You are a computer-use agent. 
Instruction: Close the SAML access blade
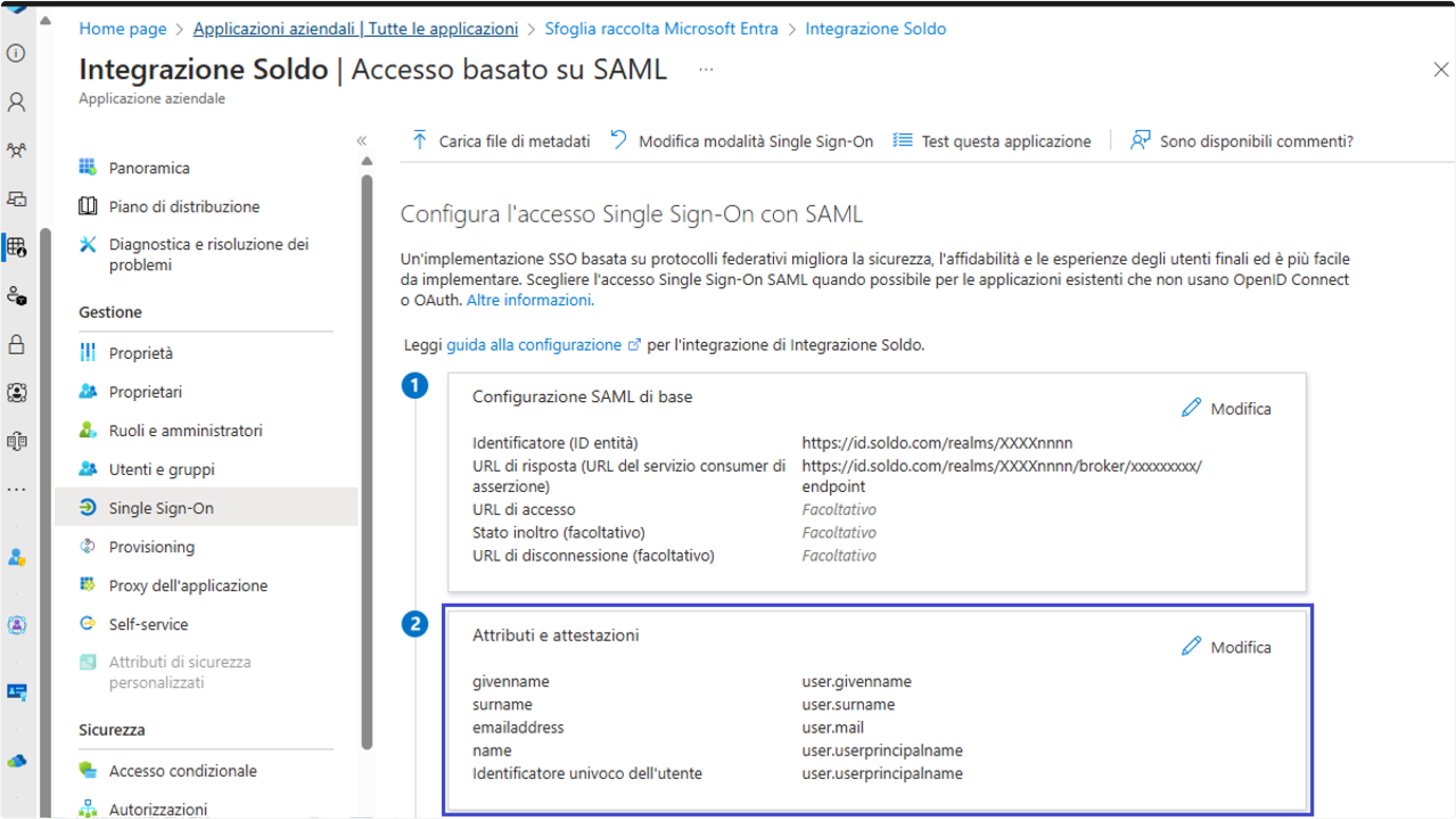pos(1441,69)
